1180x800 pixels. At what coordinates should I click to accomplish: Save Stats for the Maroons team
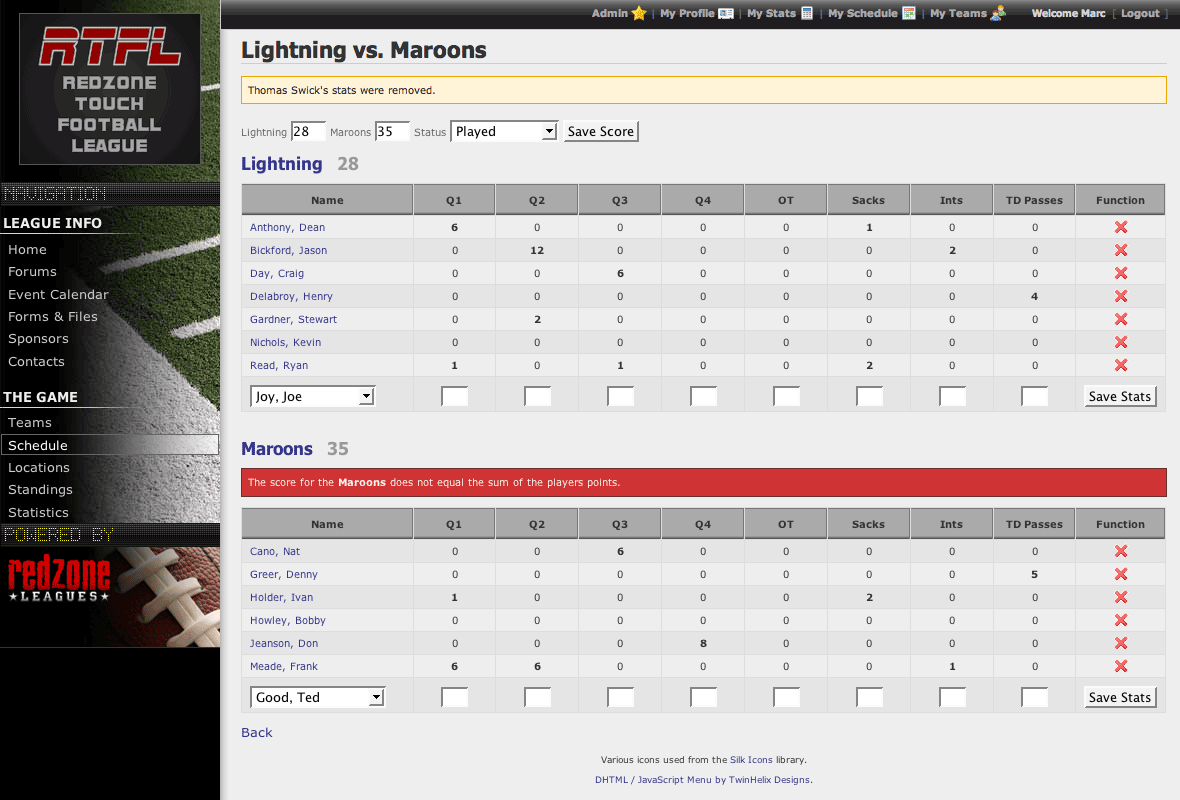click(x=1120, y=697)
